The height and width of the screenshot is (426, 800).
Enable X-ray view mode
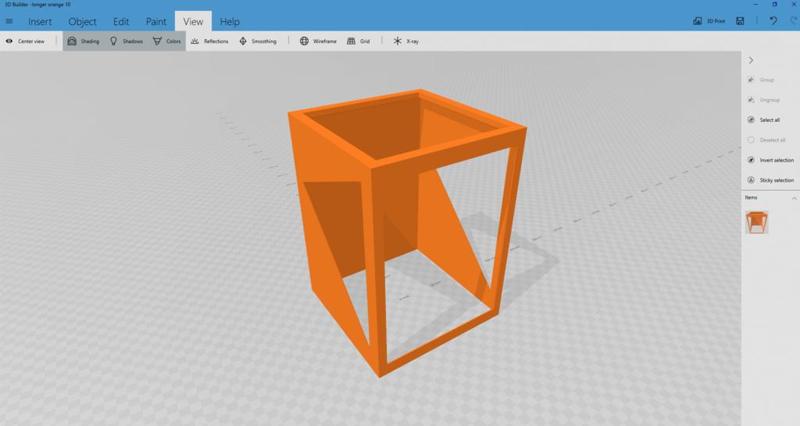(406, 41)
